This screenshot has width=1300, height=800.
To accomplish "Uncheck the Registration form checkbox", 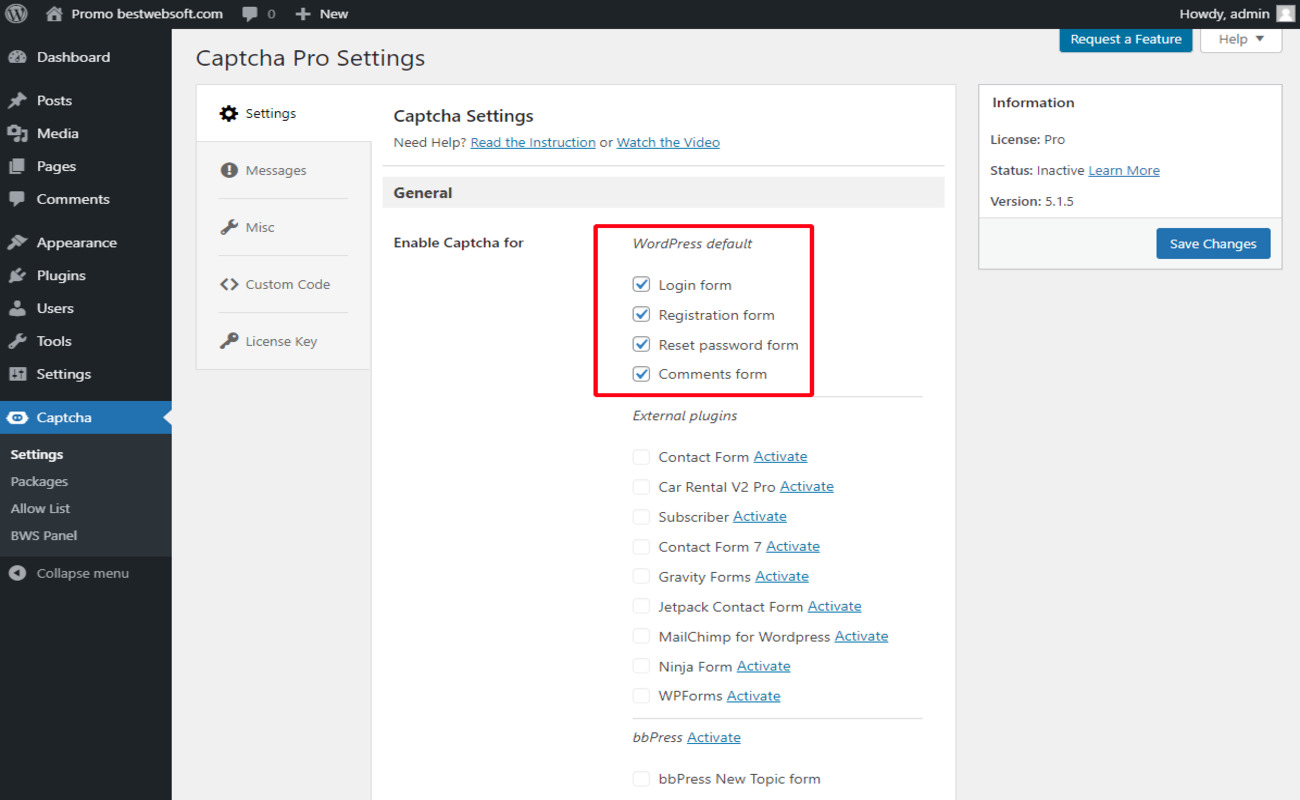I will [641, 315].
